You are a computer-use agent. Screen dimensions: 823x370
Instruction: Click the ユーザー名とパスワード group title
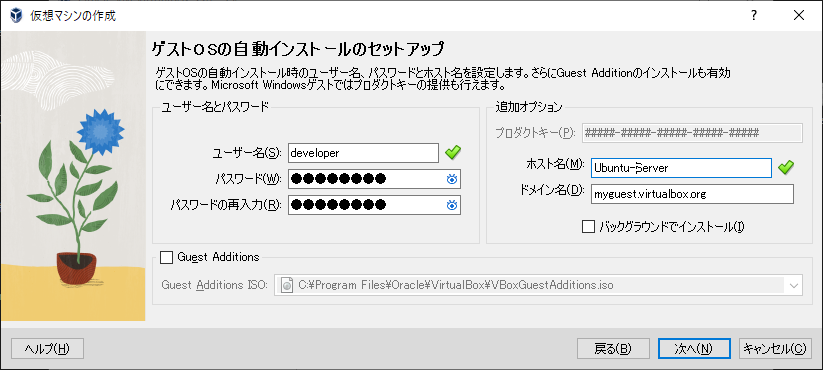click(x=215, y=107)
